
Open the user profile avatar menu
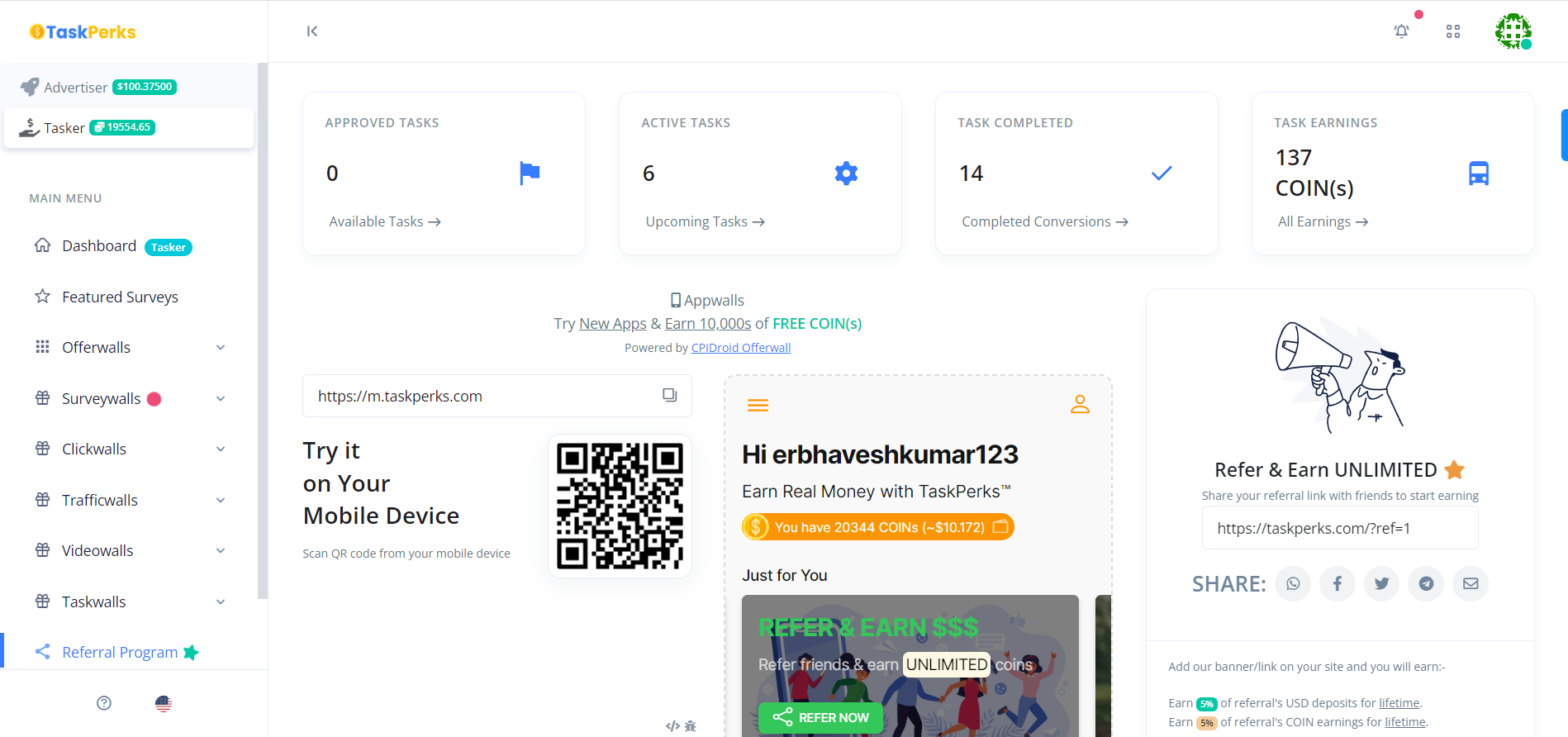[1513, 31]
